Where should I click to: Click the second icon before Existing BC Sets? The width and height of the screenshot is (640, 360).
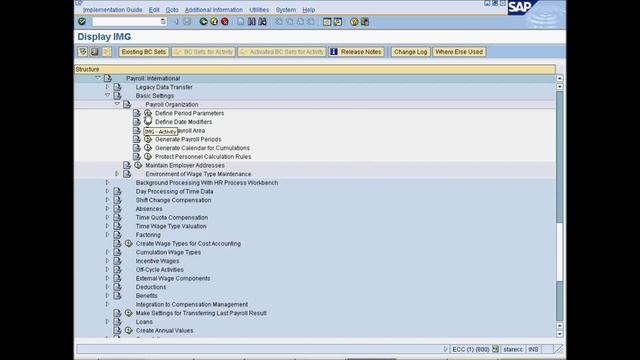coord(95,52)
